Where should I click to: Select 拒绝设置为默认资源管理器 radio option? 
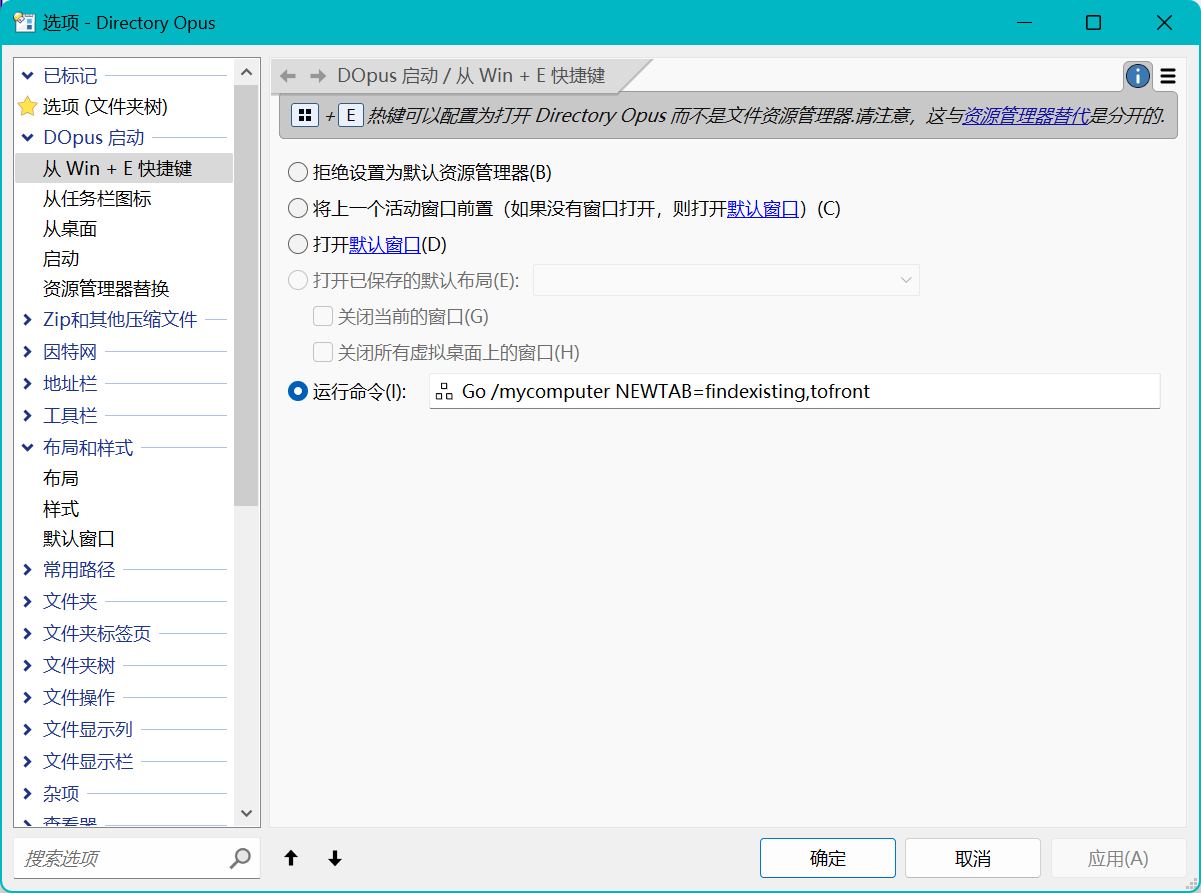coord(298,172)
